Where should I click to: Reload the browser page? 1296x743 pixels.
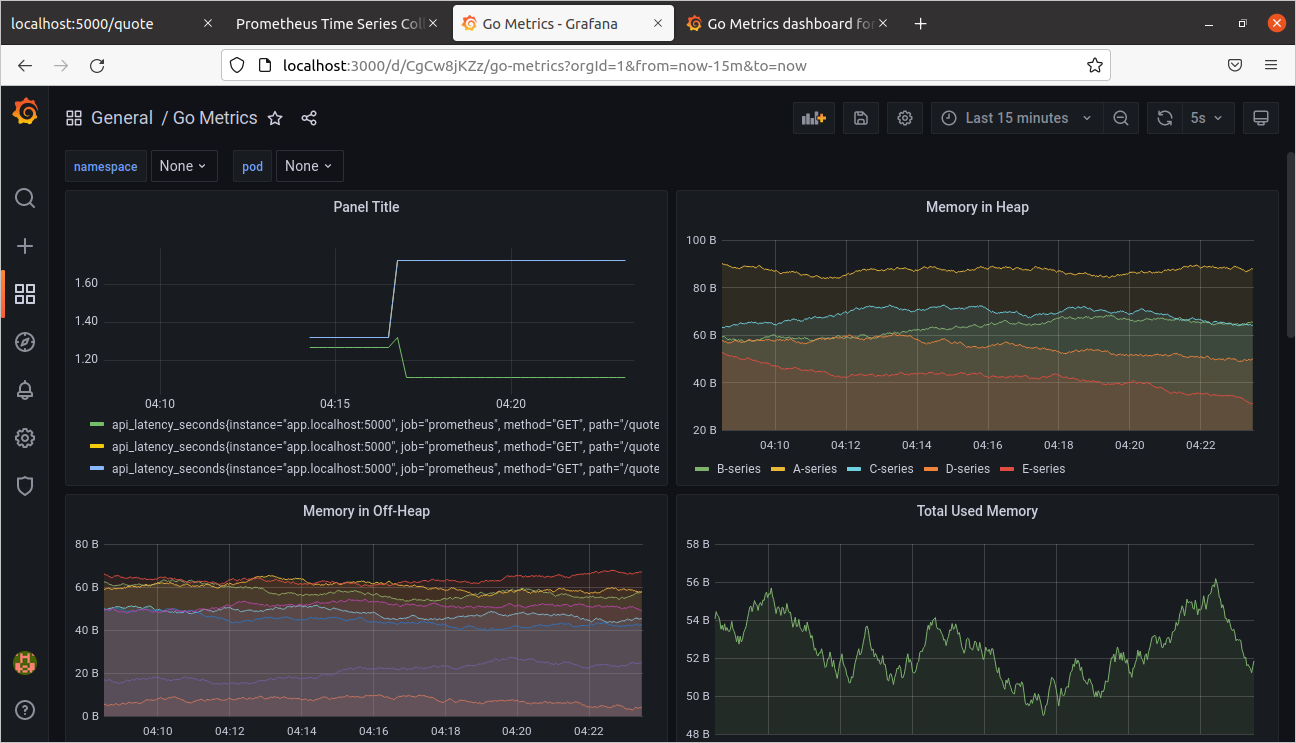(x=97, y=65)
